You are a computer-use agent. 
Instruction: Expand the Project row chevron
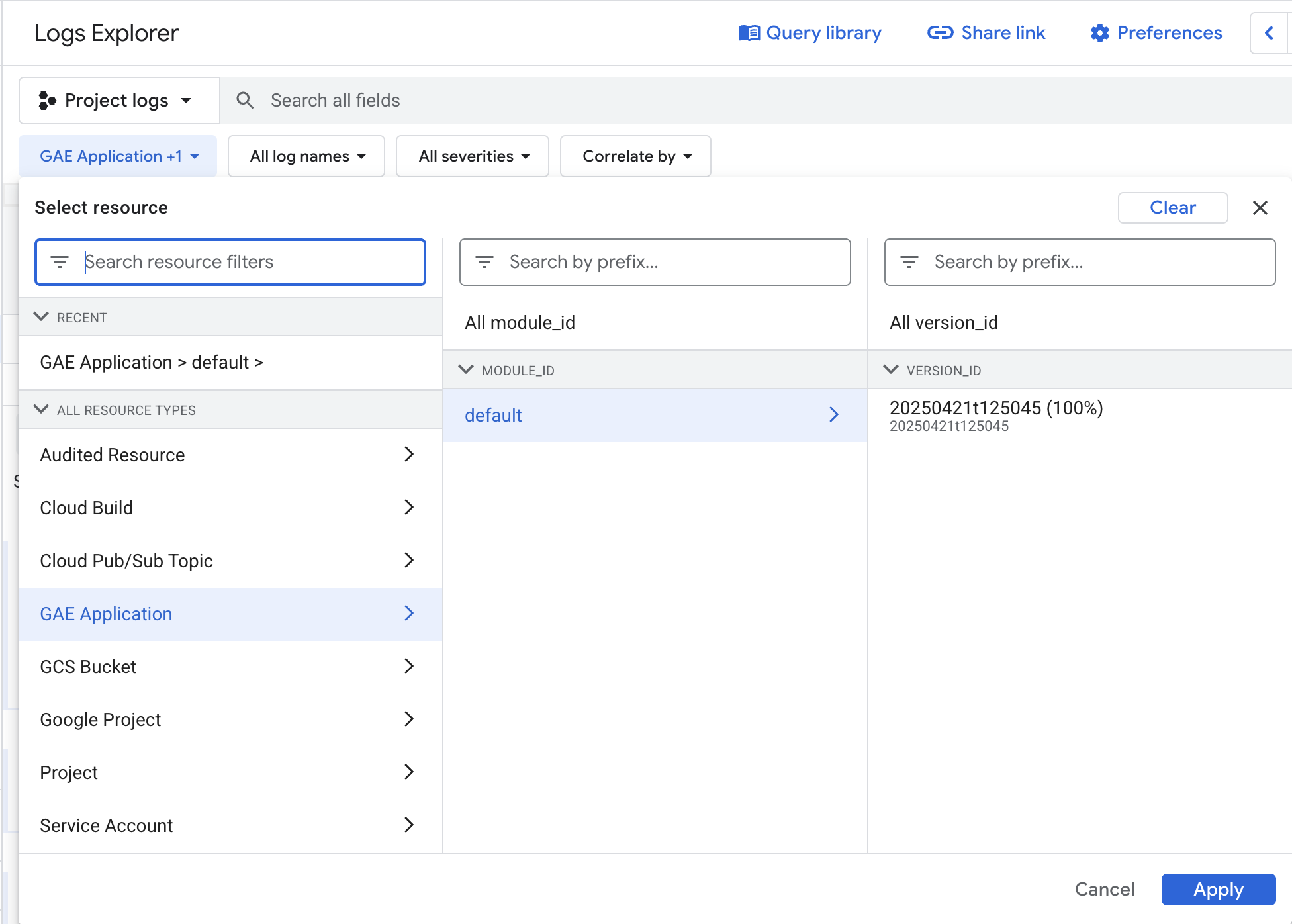pos(409,772)
